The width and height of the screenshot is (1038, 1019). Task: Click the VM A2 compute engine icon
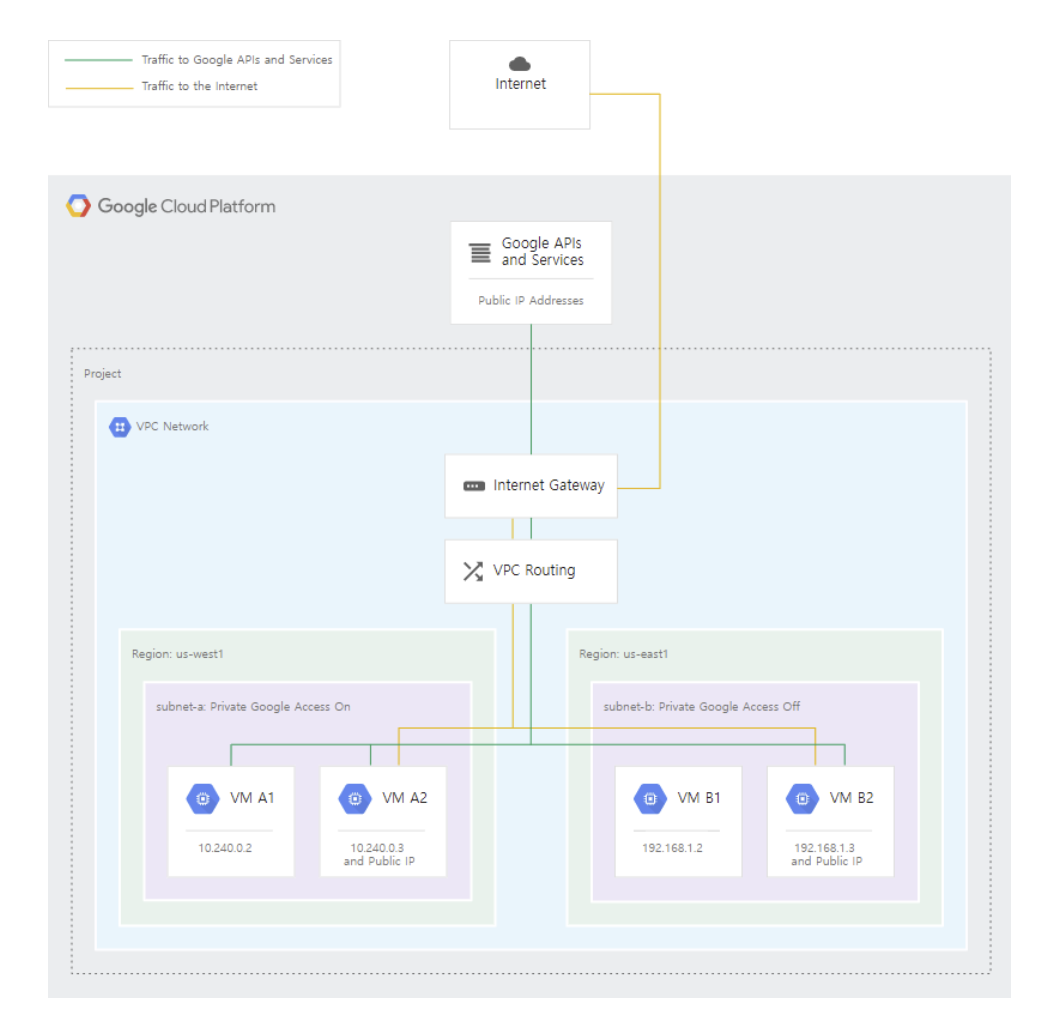pyautogui.click(x=355, y=799)
